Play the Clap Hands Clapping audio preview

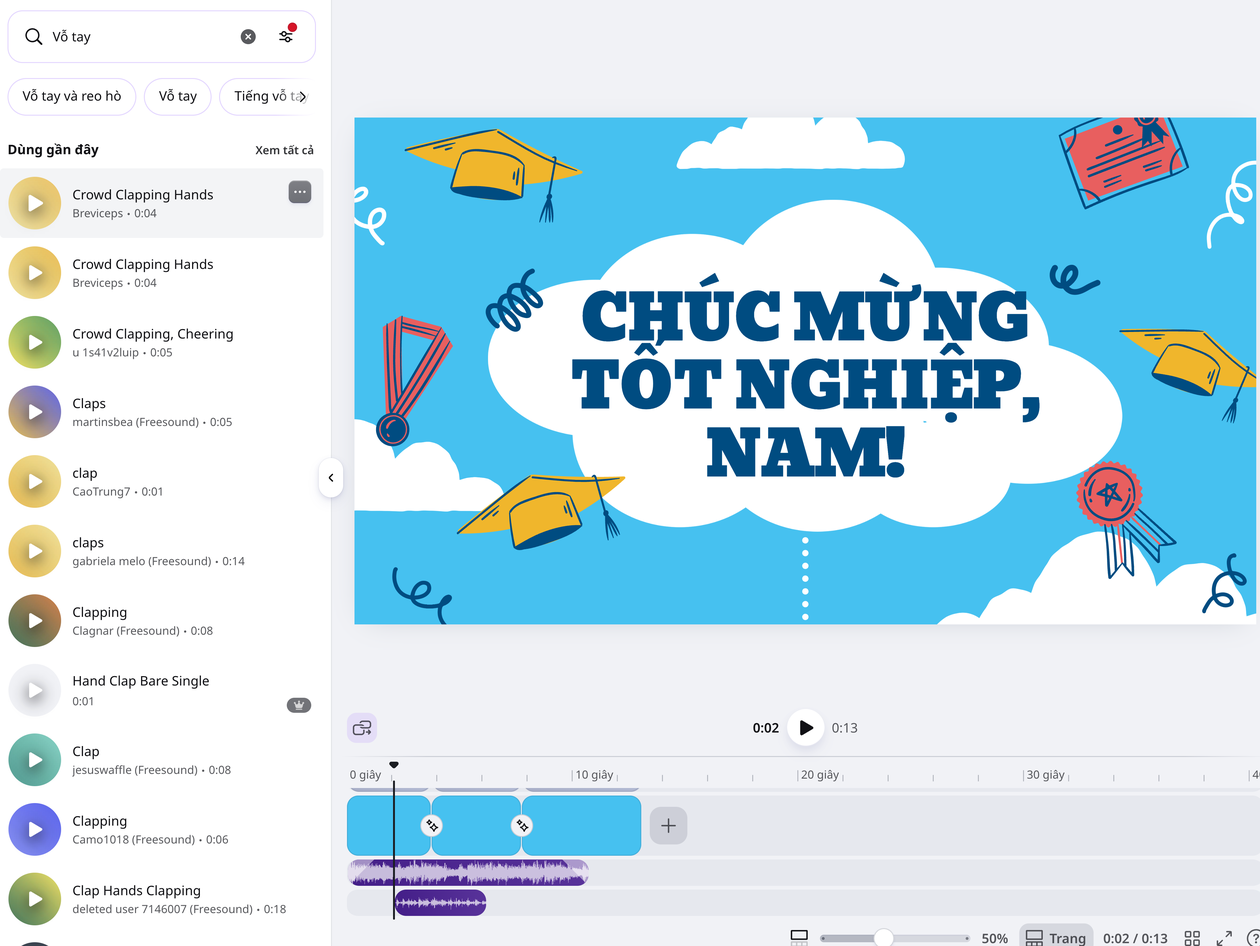35,898
